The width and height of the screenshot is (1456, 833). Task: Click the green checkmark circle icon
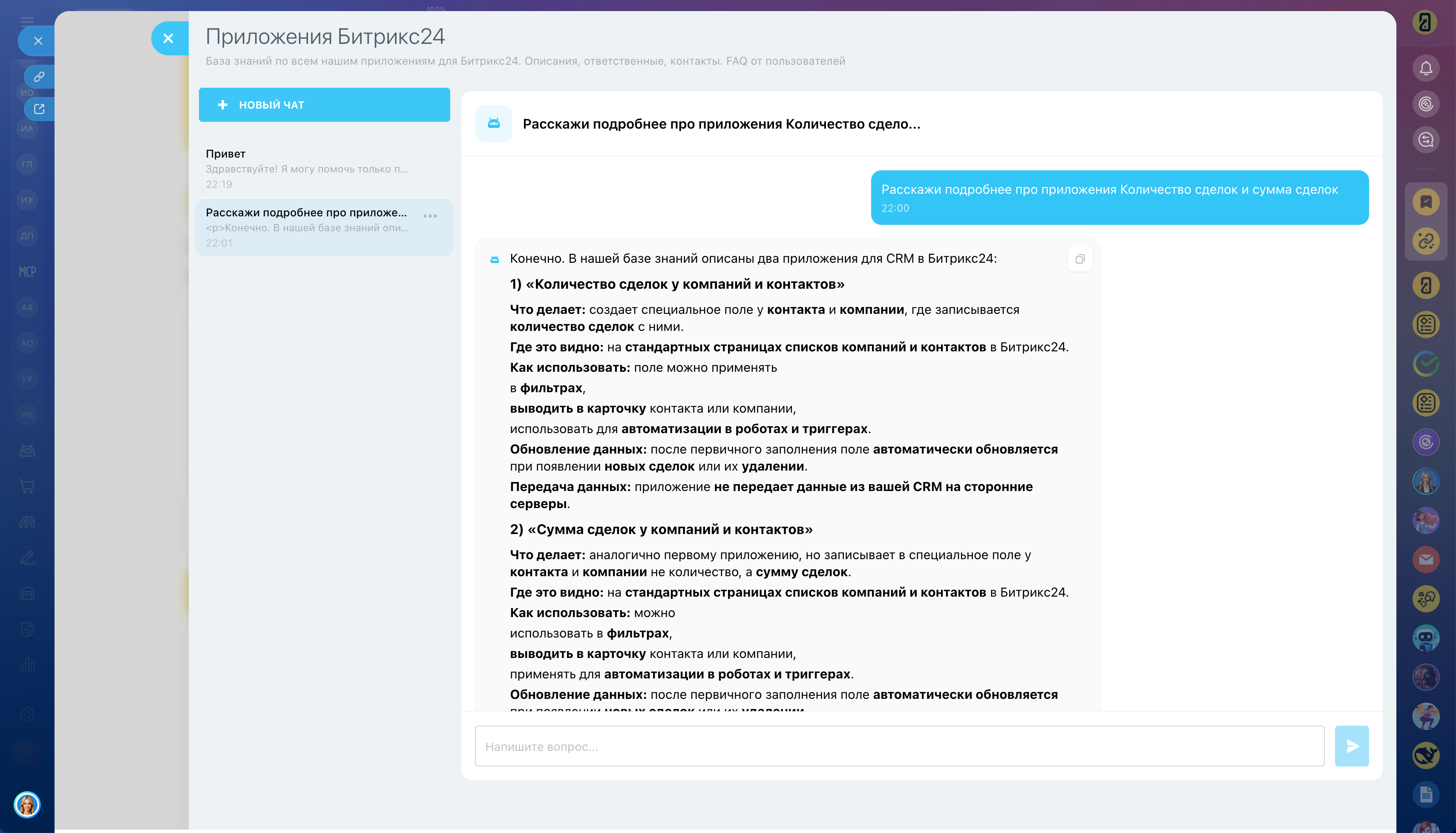click(x=1426, y=364)
